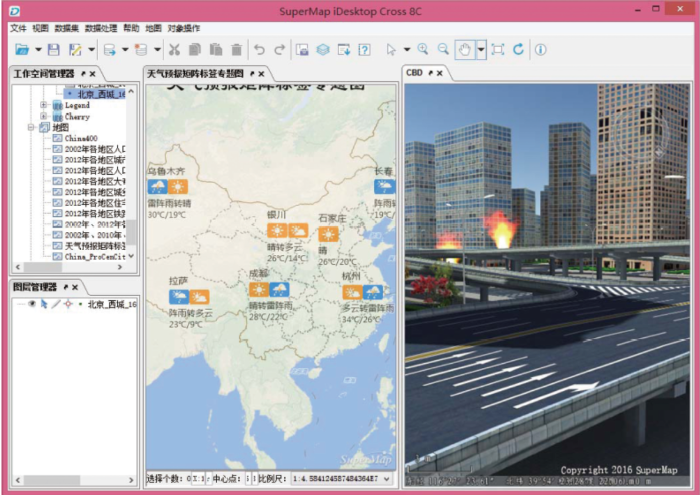This screenshot has height=495, width=700.
Task: Expand the save-as icon's dropdown arrow
Action: [x=92, y=50]
